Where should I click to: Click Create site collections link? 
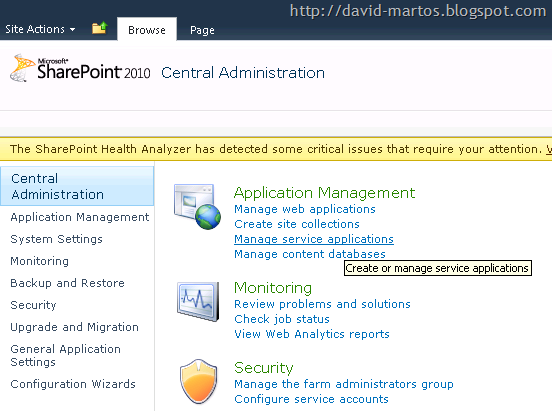297,224
